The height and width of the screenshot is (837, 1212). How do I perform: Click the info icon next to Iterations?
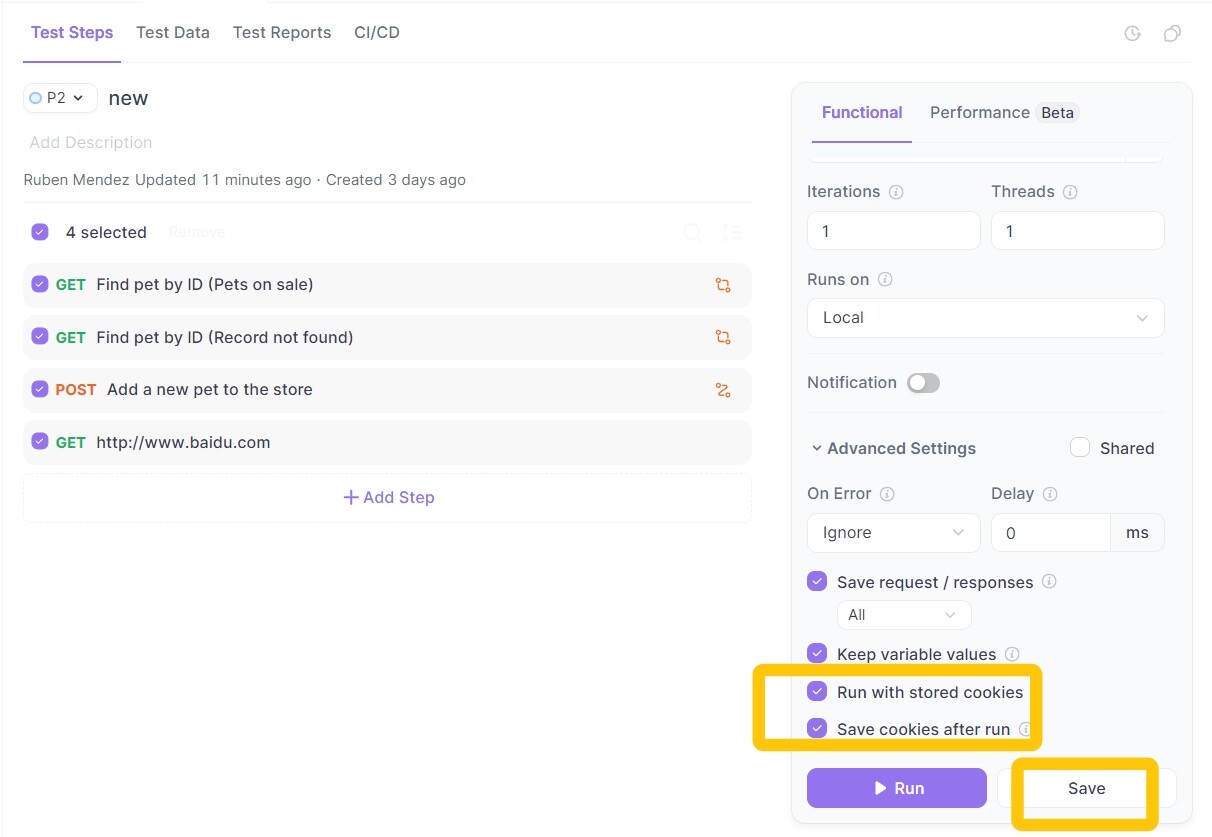point(896,192)
